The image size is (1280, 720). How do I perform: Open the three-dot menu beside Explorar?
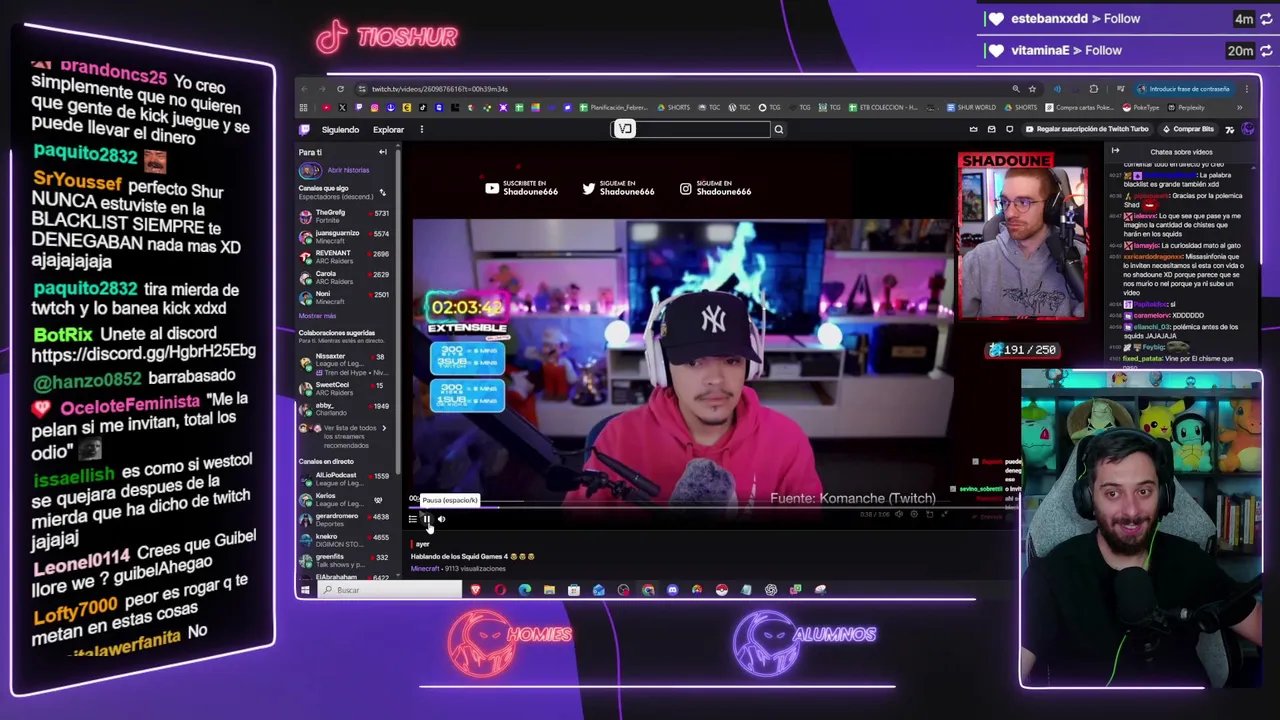click(421, 129)
